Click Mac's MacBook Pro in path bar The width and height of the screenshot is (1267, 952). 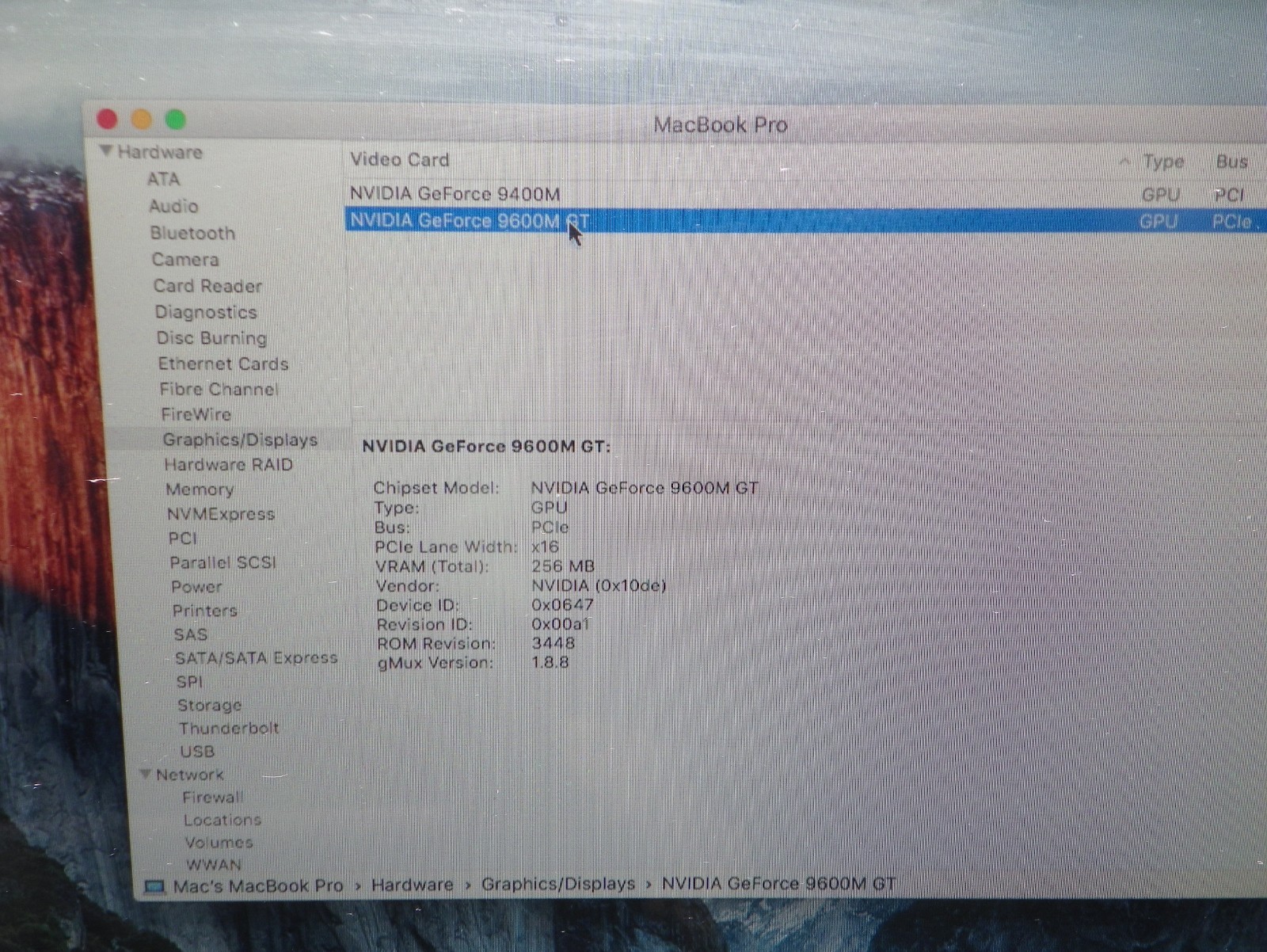(258, 885)
